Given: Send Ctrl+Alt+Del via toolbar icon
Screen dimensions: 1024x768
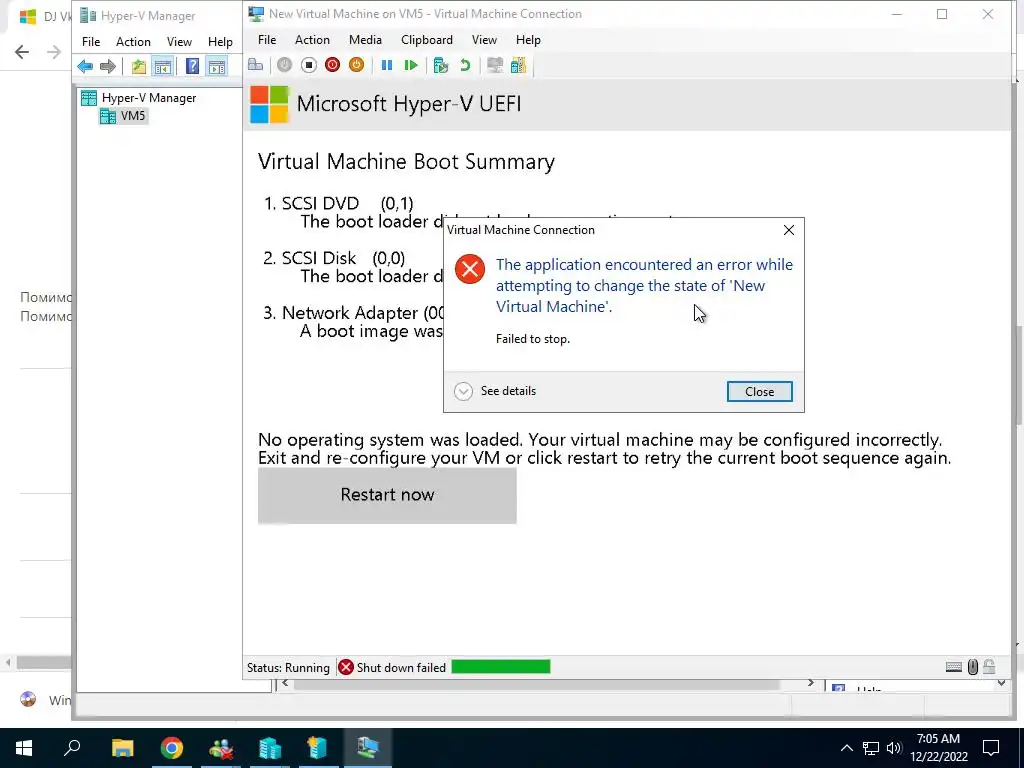Looking at the screenshot, I should pos(255,65).
